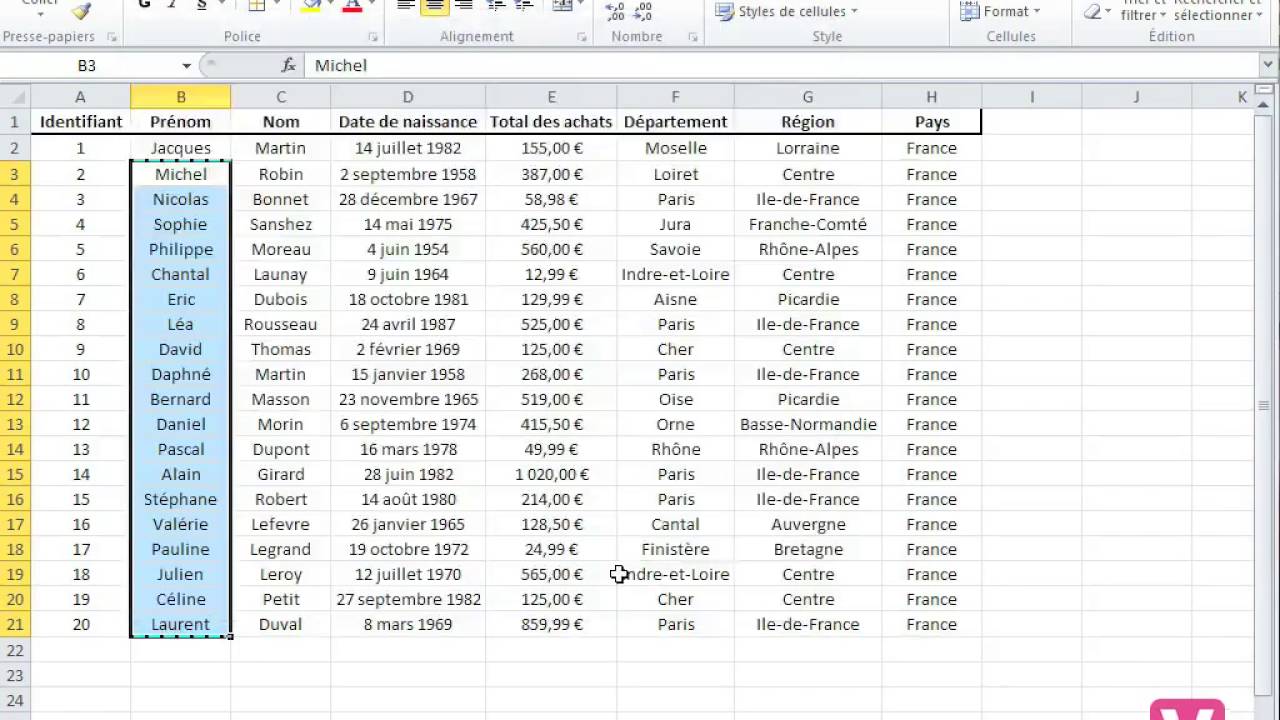This screenshot has height=720, width=1280.
Task: Select cell containing Lorraine
Action: [x=808, y=148]
